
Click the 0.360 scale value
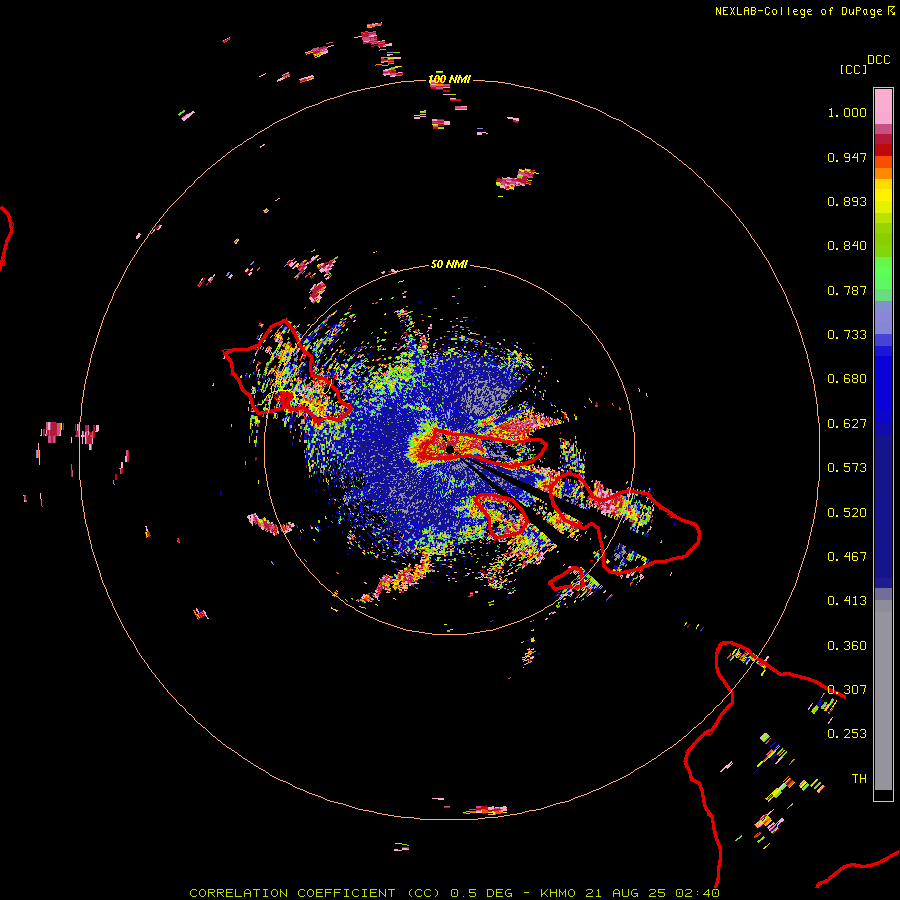pyautogui.click(x=847, y=646)
